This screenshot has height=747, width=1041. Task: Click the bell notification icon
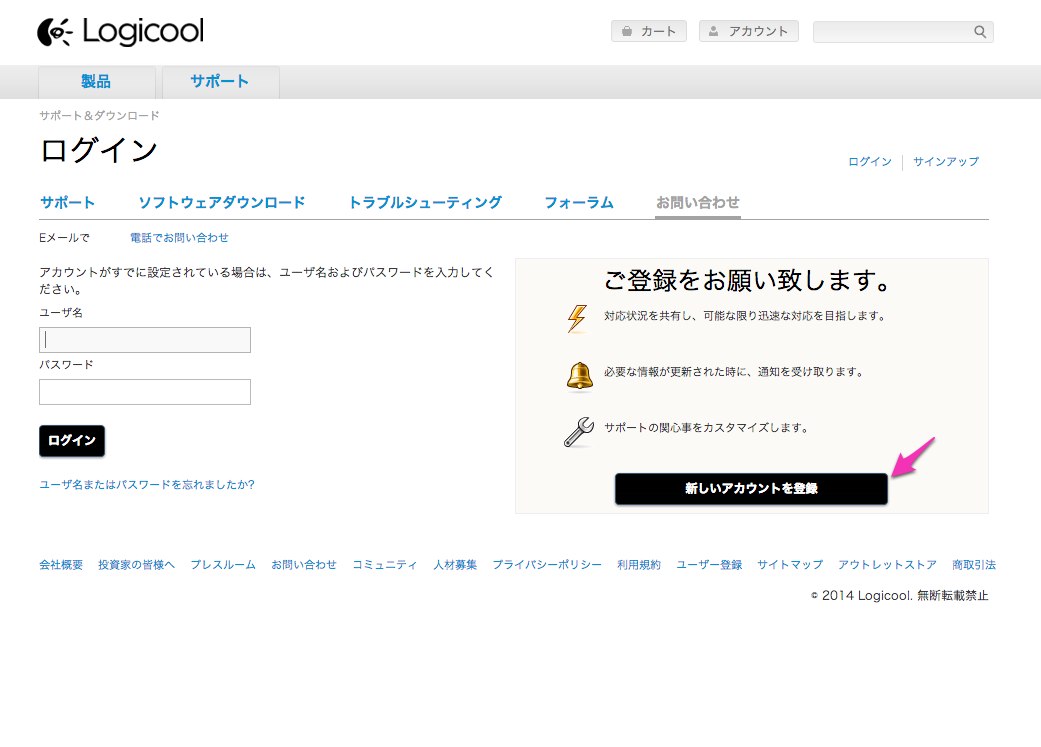click(579, 373)
